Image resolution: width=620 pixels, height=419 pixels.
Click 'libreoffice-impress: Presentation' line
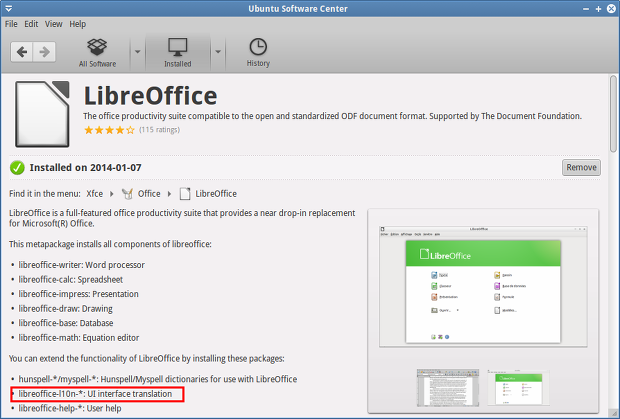pyautogui.click(x=78, y=294)
